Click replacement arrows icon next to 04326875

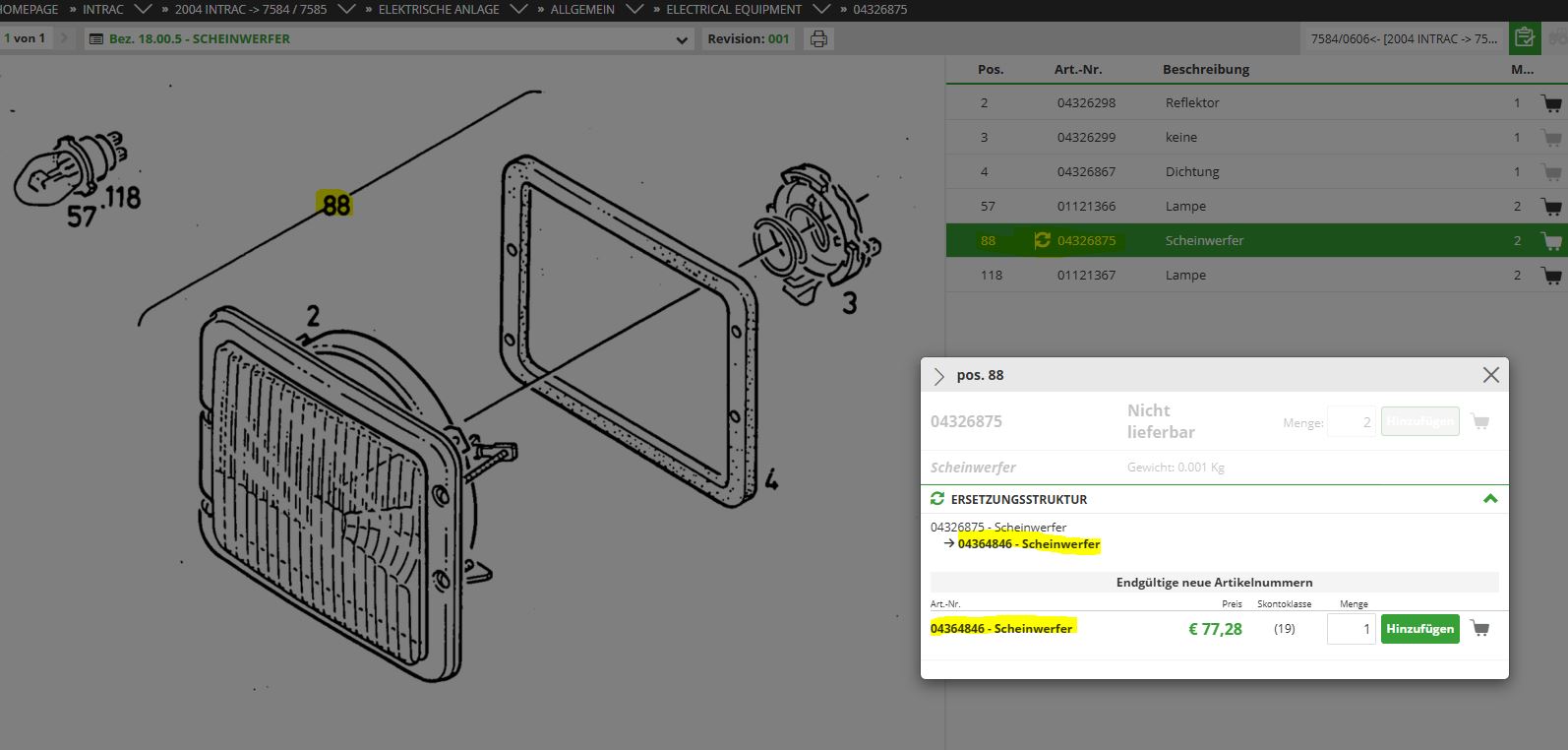pos(1042,240)
